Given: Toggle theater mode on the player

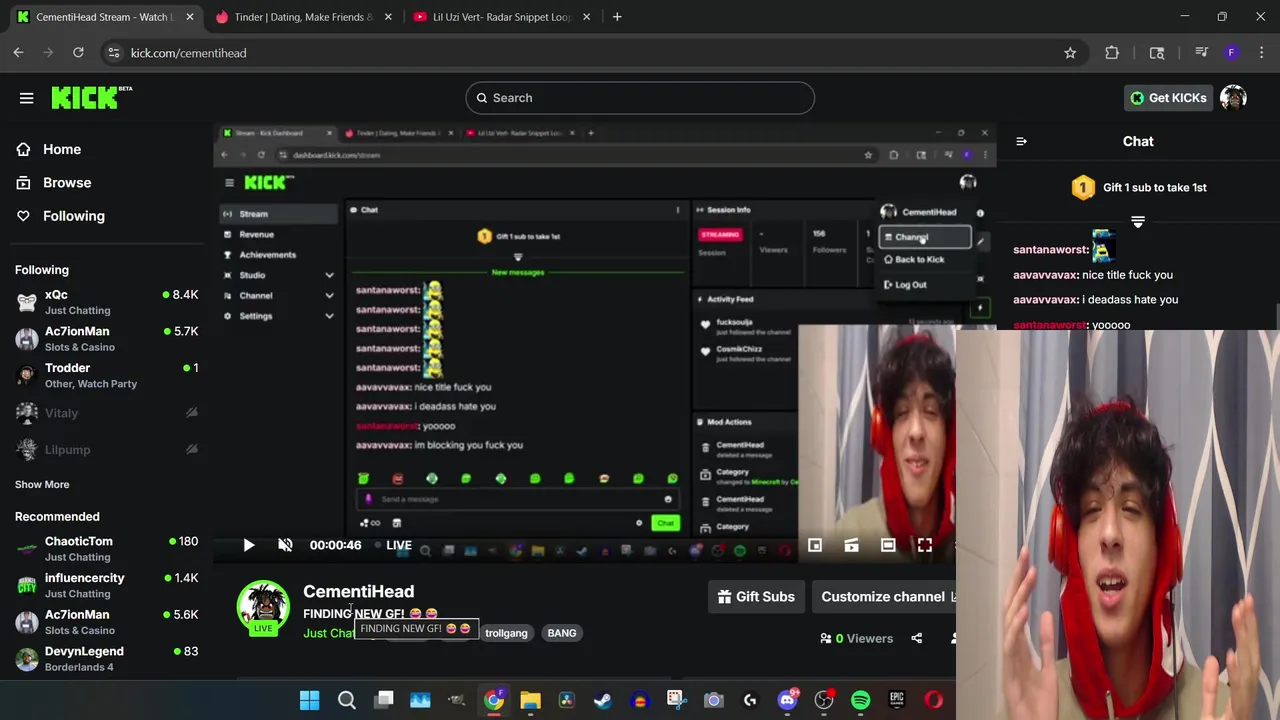Looking at the screenshot, I should coord(888,545).
